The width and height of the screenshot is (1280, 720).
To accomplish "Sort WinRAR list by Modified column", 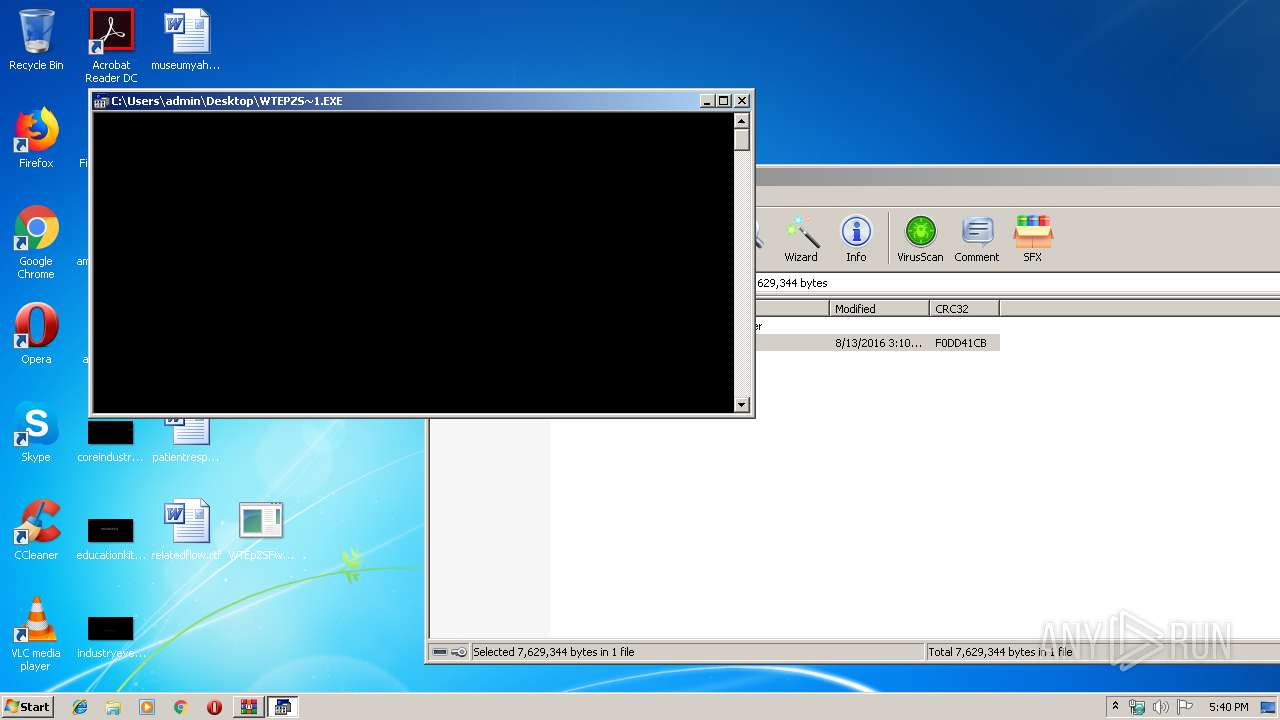I will (879, 309).
